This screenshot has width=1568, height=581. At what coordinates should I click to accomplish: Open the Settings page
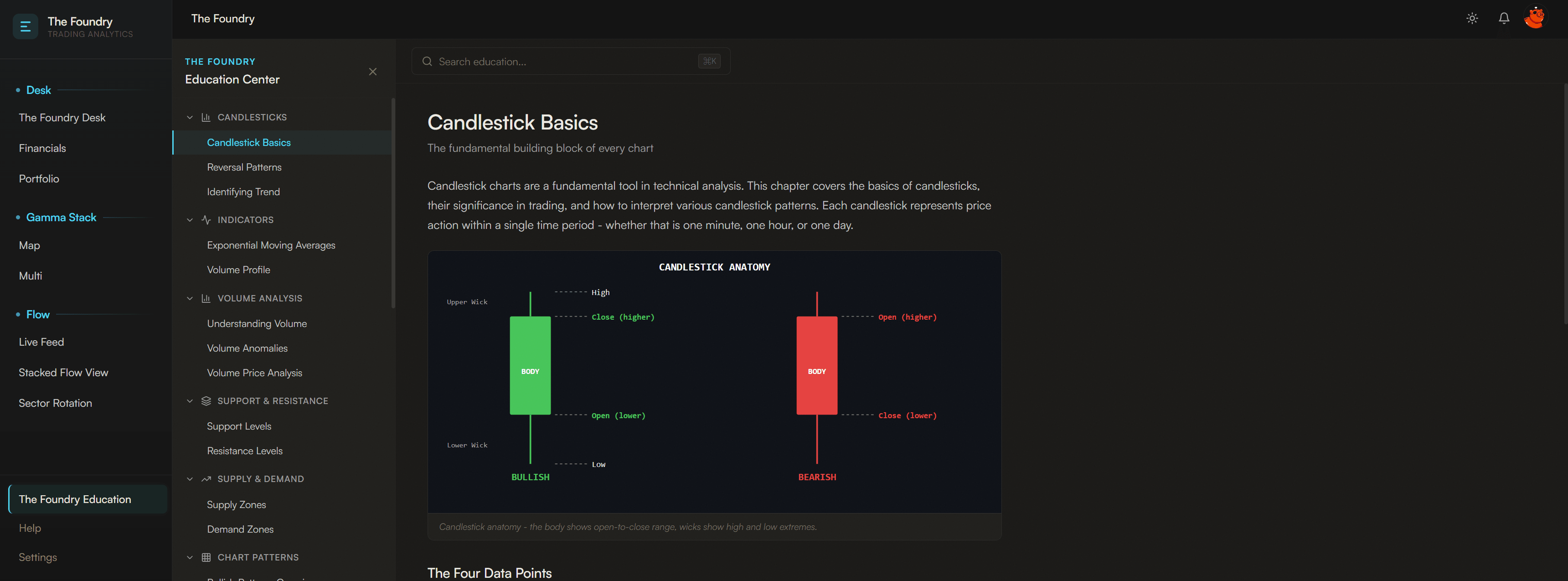click(x=38, y=557)
